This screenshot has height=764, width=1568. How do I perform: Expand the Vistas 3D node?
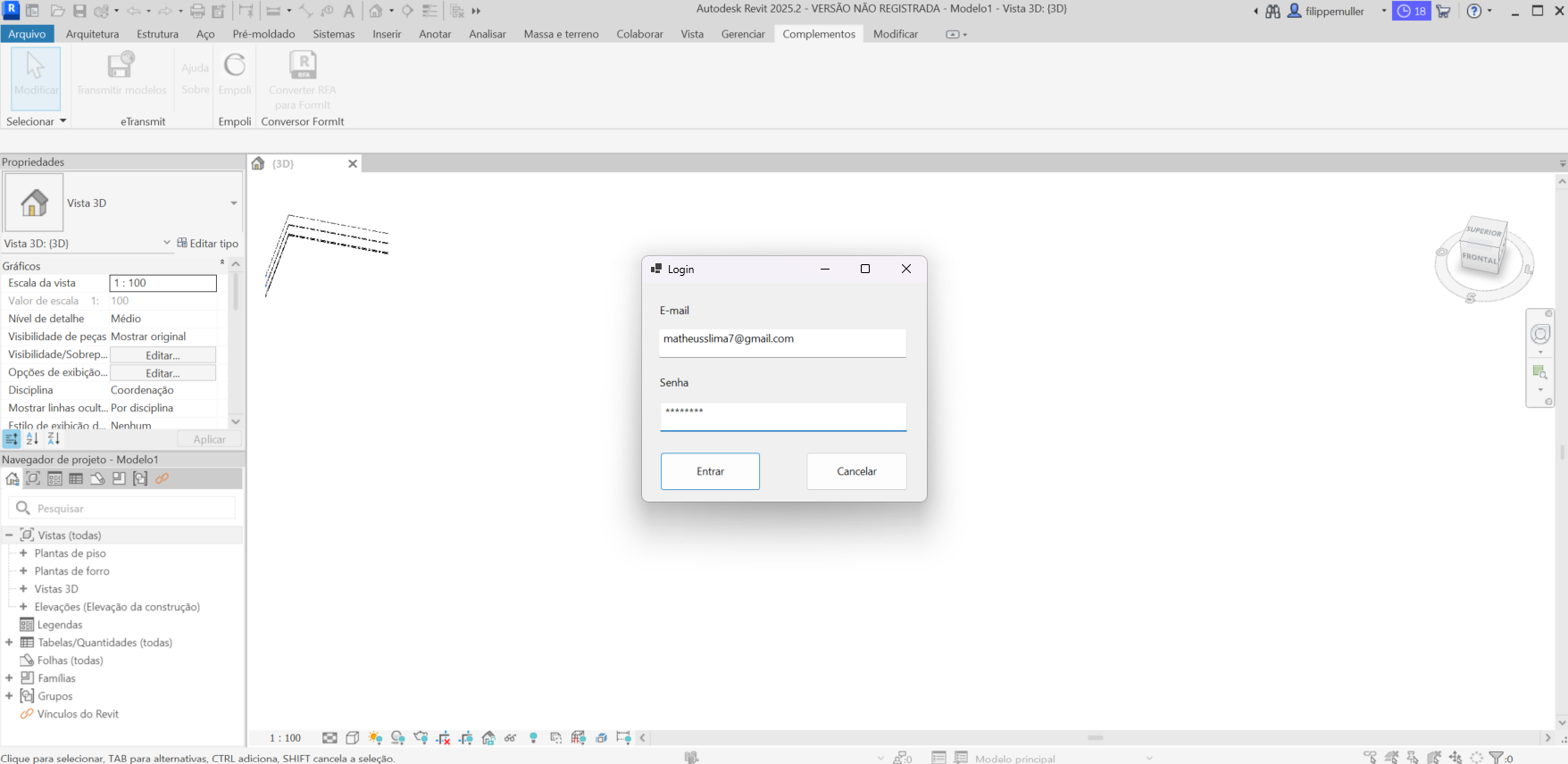click(23, 588)
